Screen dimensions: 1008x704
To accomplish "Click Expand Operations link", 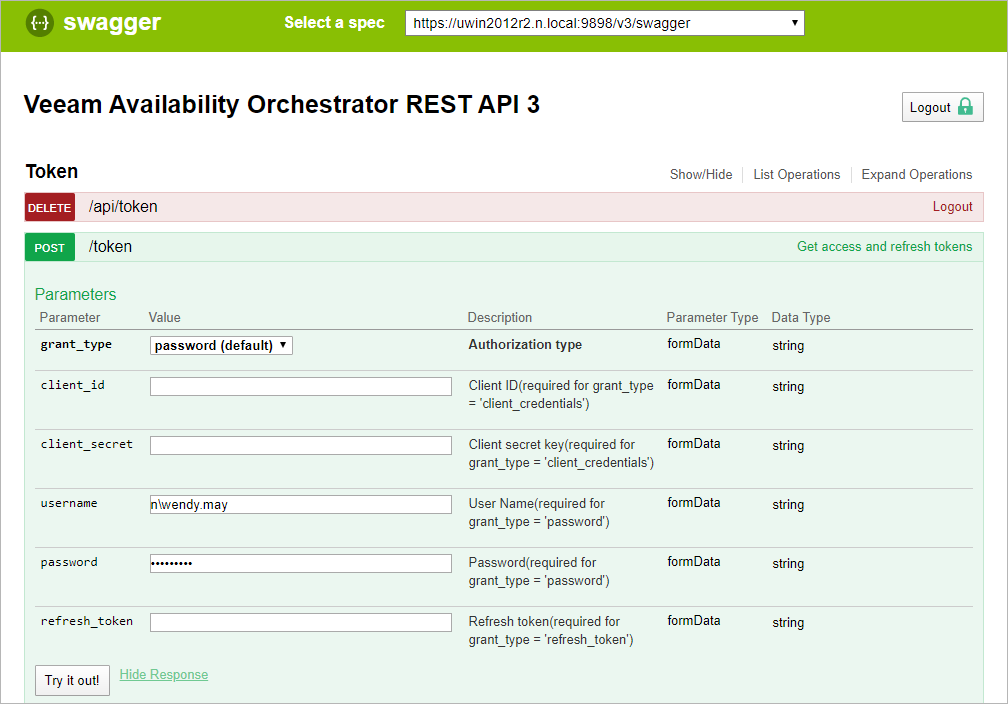I will coord(917,174).
